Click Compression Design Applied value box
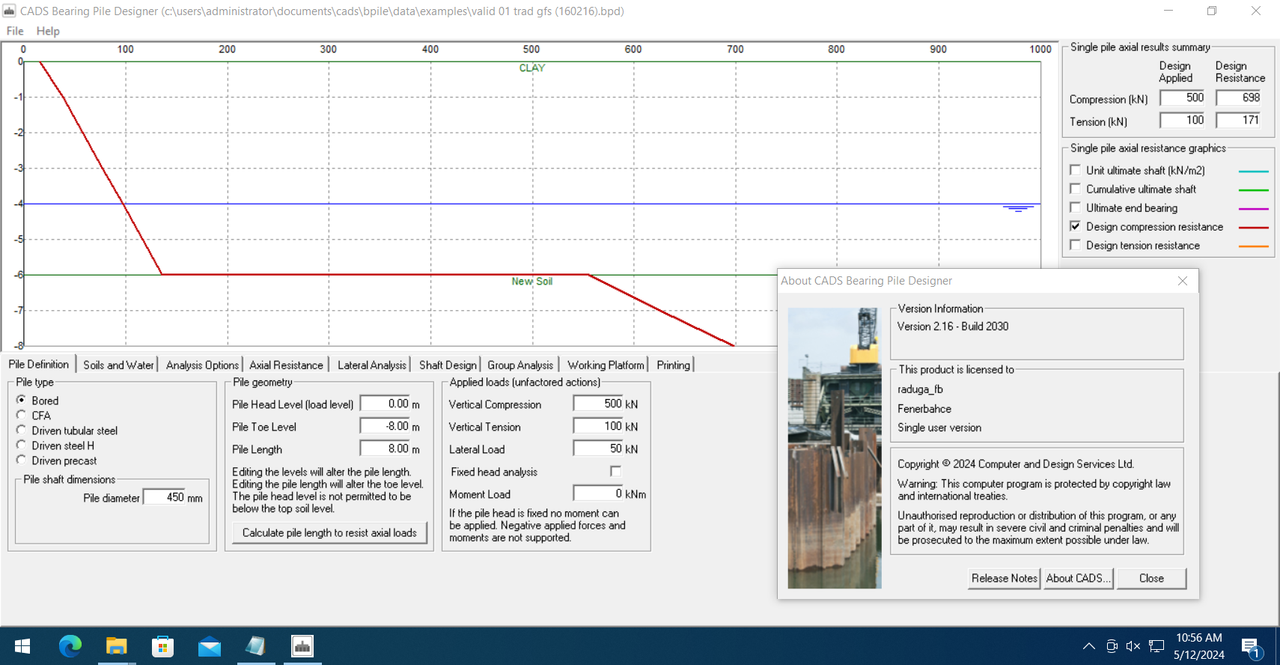1280x665 pixels. coord(1183,98)
